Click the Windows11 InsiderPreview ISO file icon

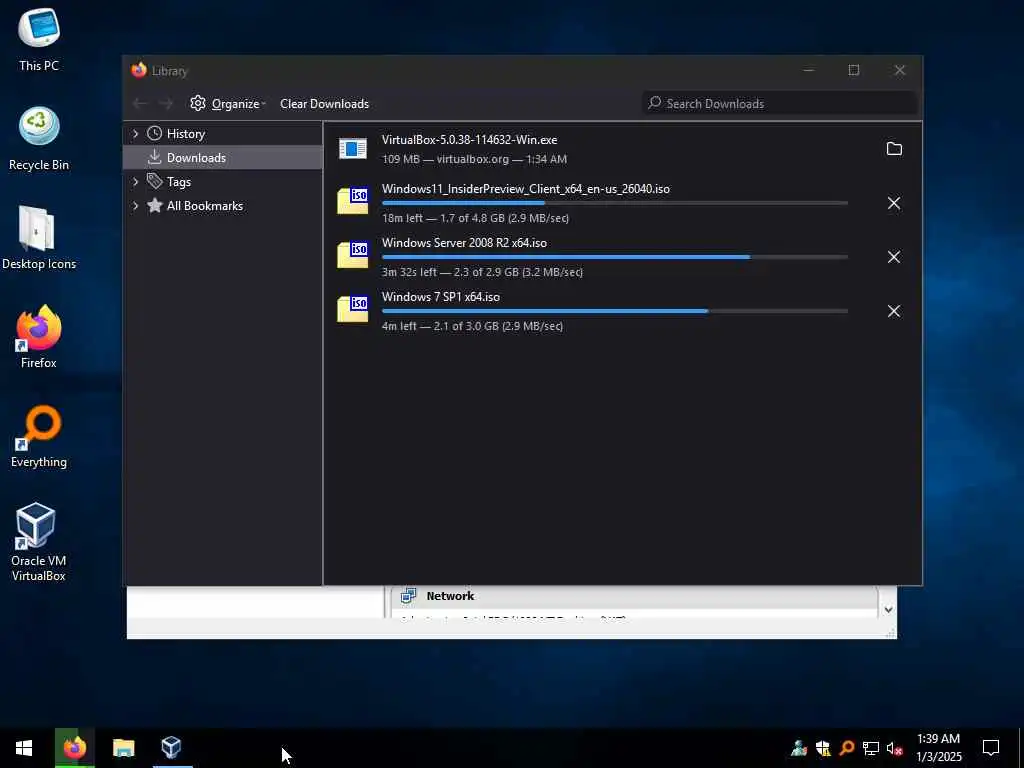[353, 201]
